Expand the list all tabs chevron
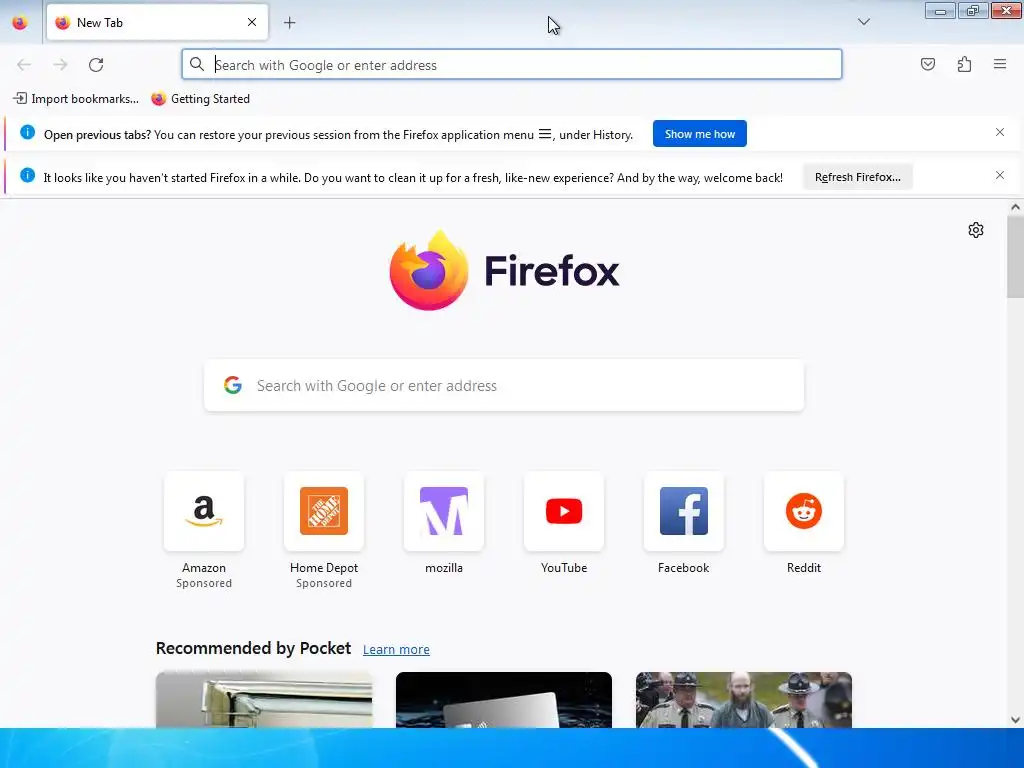The width and height of the screenshot is (1024, 768). tap(864, 22)
